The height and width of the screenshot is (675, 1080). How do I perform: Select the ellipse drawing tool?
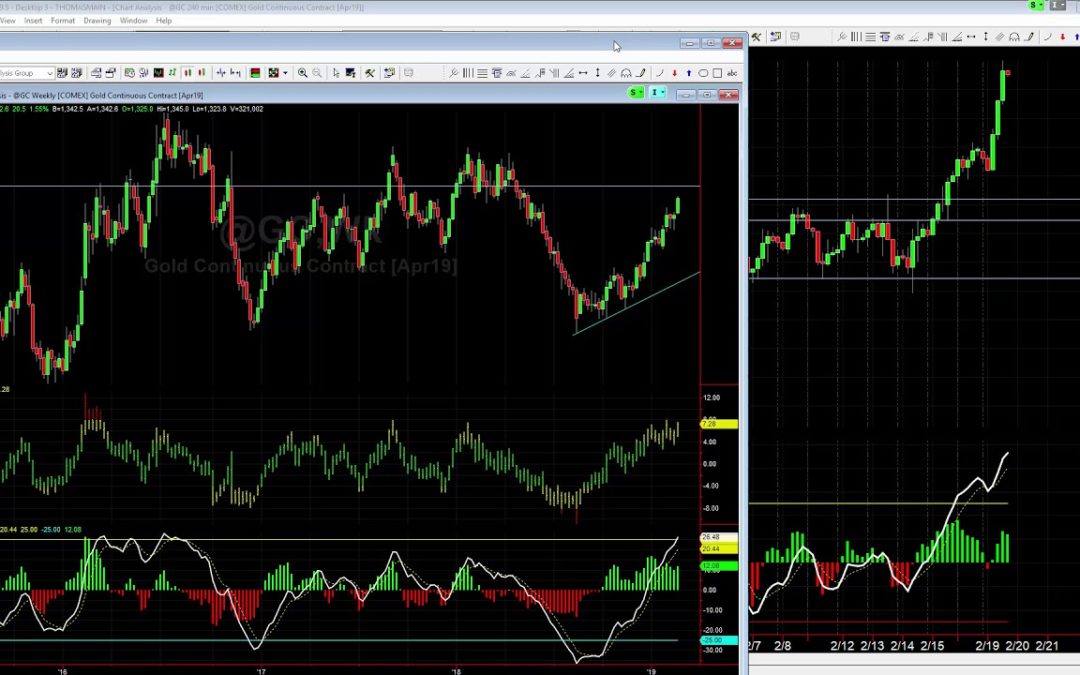pyautogui.click(x=704, y=73)
